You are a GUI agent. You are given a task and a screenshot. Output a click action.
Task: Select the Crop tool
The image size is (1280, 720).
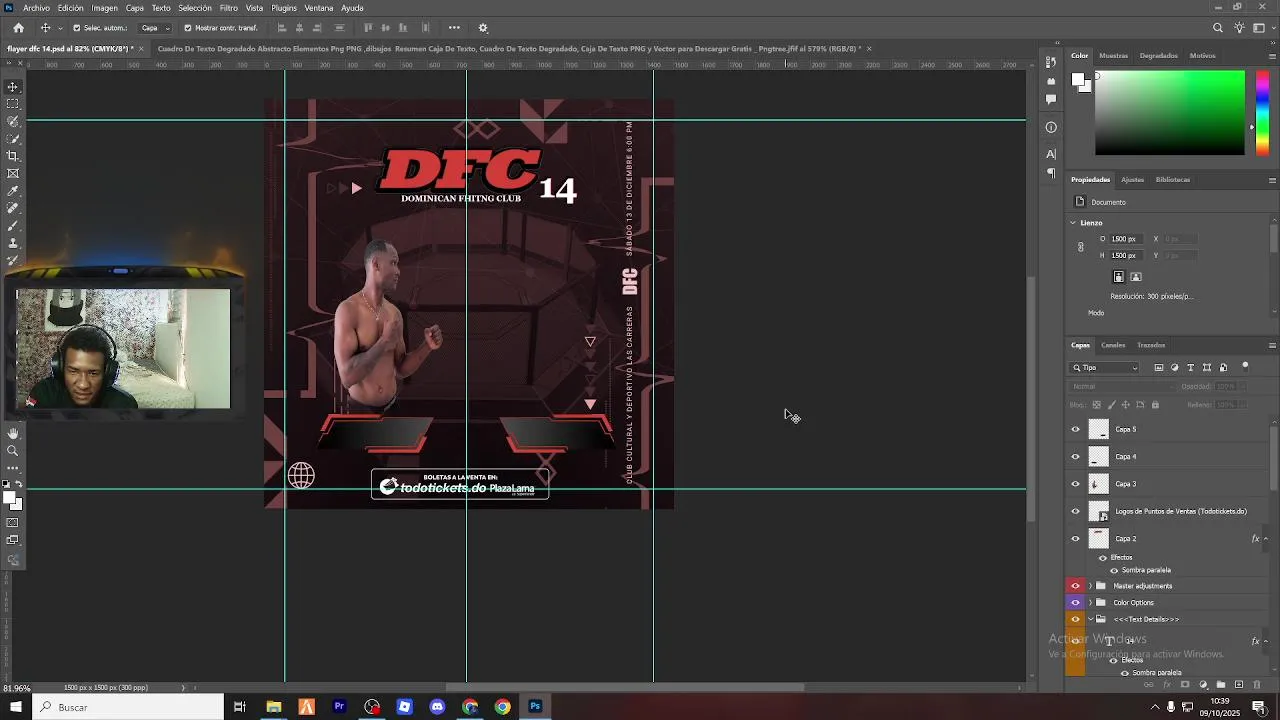(13, 156)
